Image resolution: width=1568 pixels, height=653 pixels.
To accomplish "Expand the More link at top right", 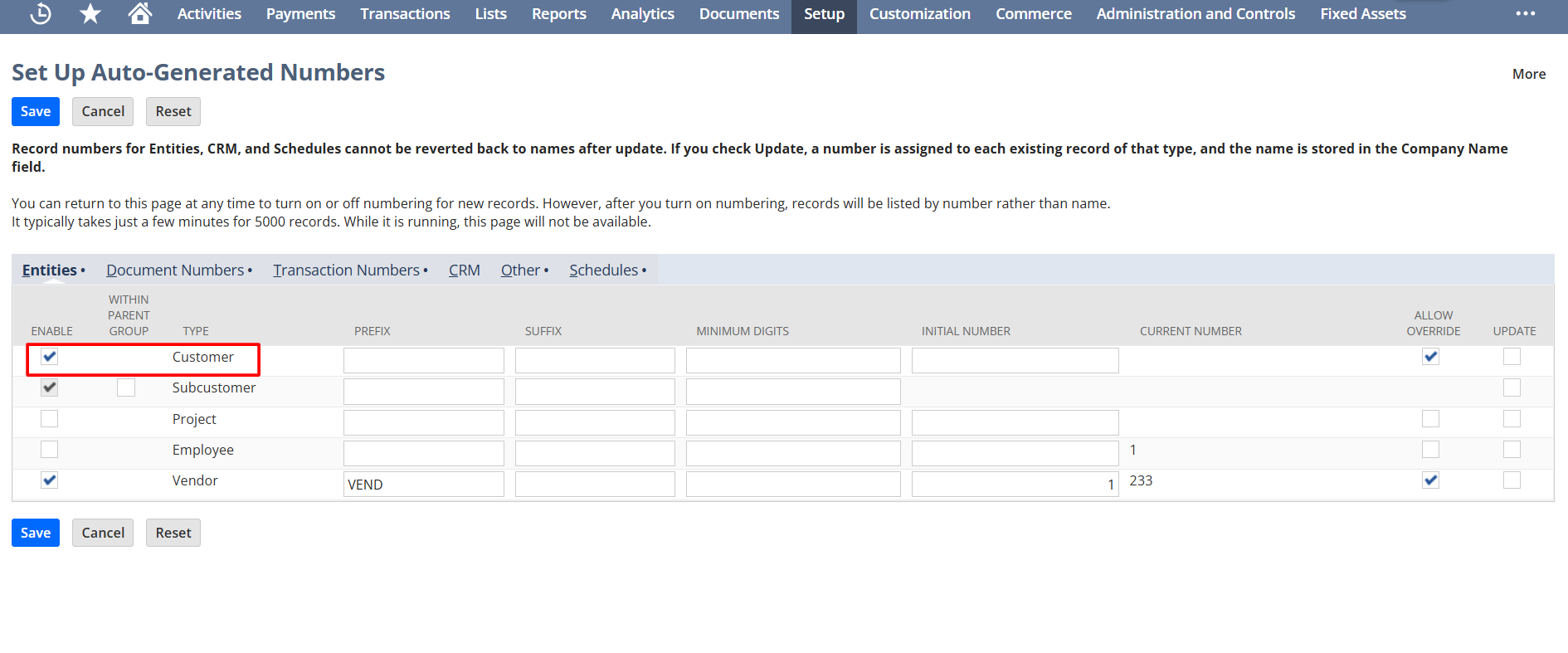I will pos(1528,74).
